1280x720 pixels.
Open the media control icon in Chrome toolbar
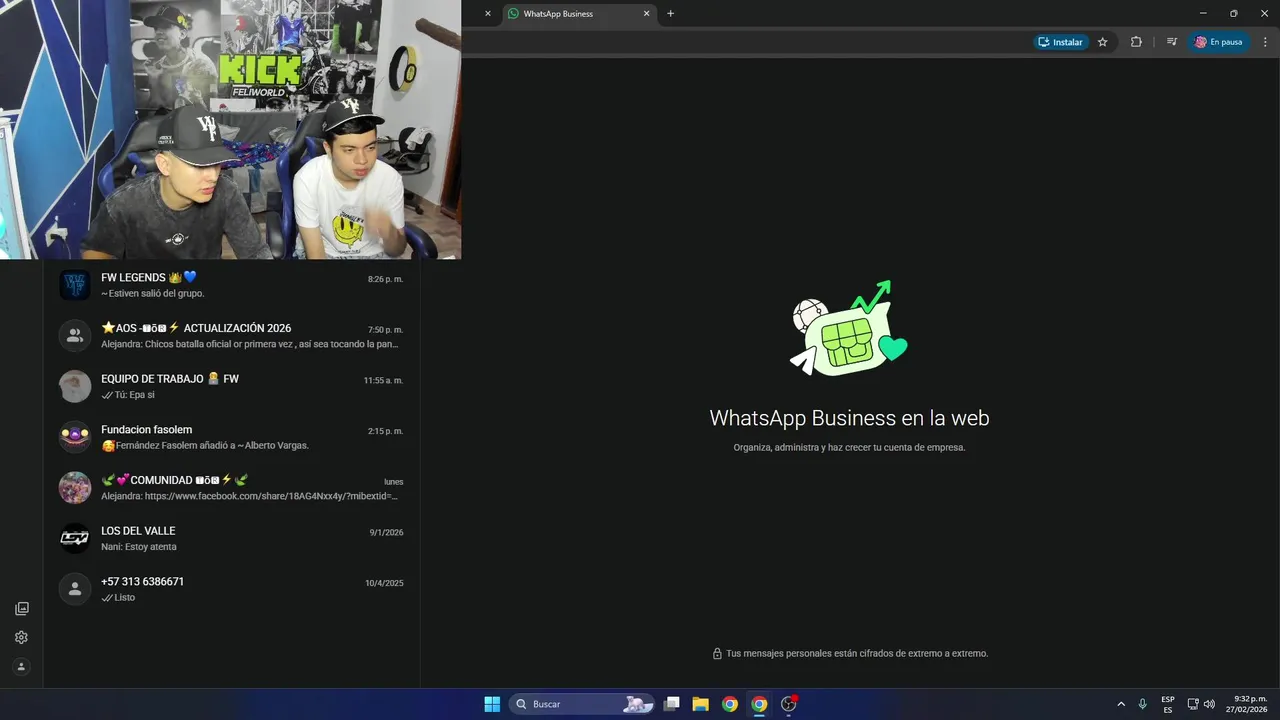(x=1171, y=42)
